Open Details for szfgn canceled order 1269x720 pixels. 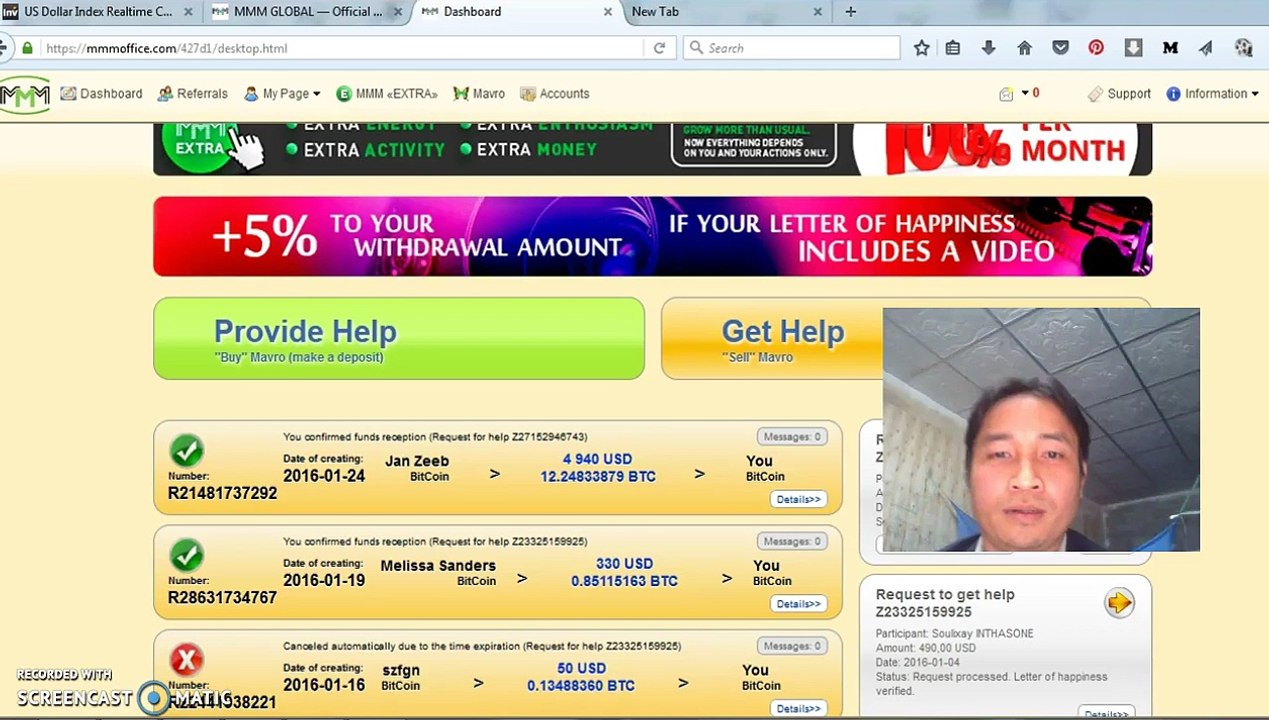[x=798, y=708]
